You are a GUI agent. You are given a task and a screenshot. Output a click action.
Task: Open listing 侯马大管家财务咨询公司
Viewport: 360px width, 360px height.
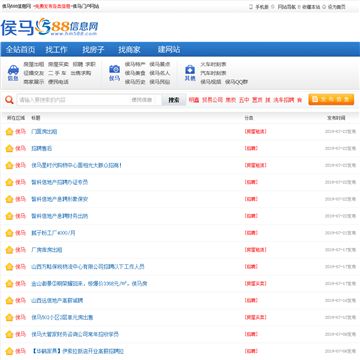[75, 334]
